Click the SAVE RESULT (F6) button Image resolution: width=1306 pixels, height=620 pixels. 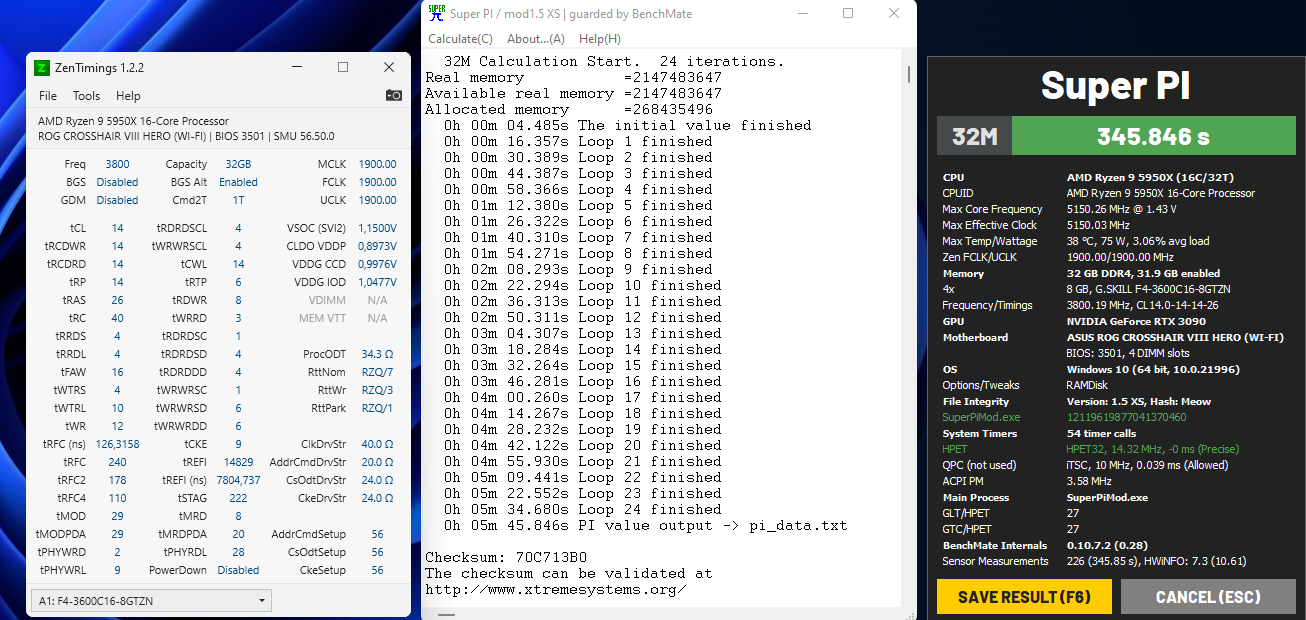[x=1024, y=597]
